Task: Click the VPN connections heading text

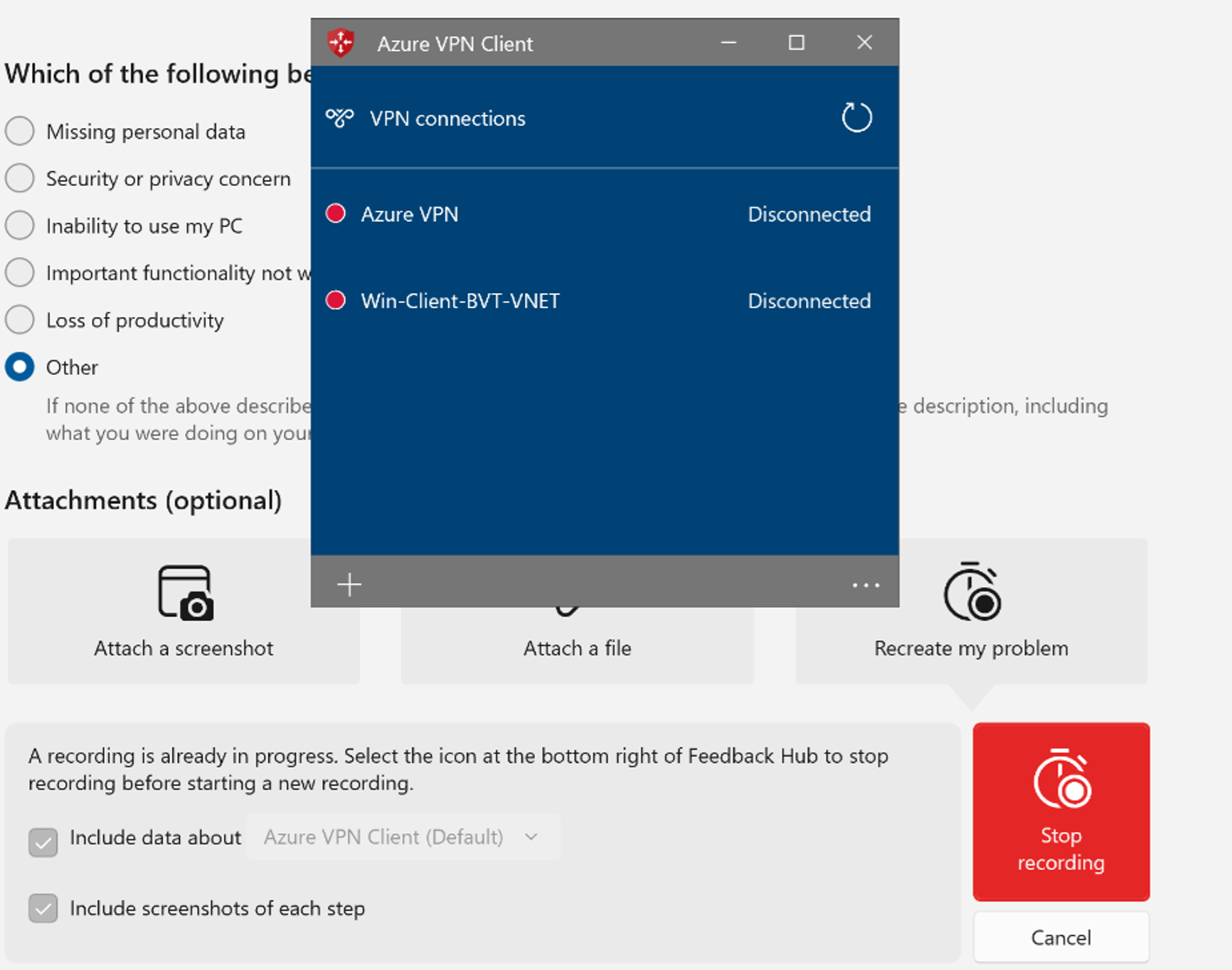Action: tap(447, 118)
